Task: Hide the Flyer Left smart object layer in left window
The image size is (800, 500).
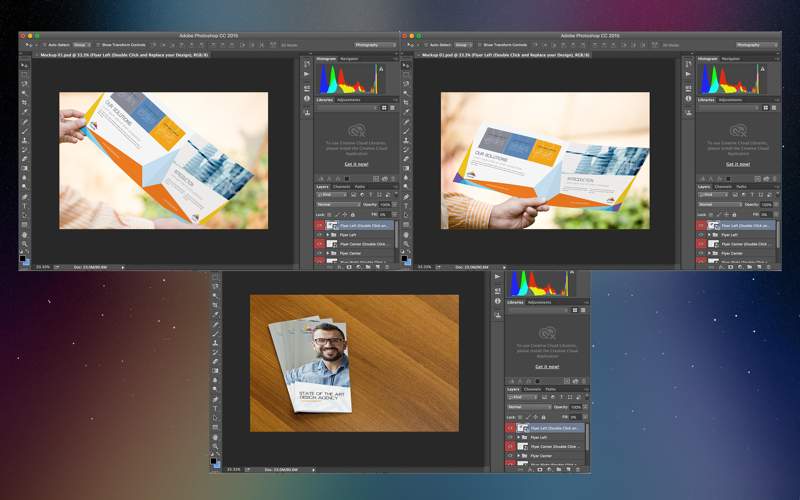Action: coord(319,226)
